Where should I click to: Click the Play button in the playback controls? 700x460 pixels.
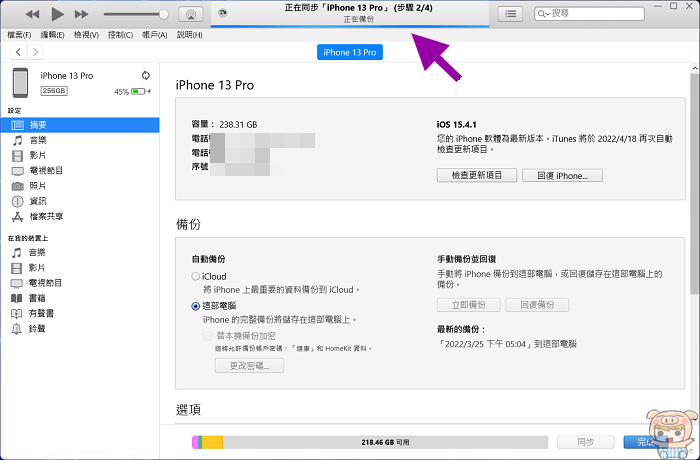point(57,14)
